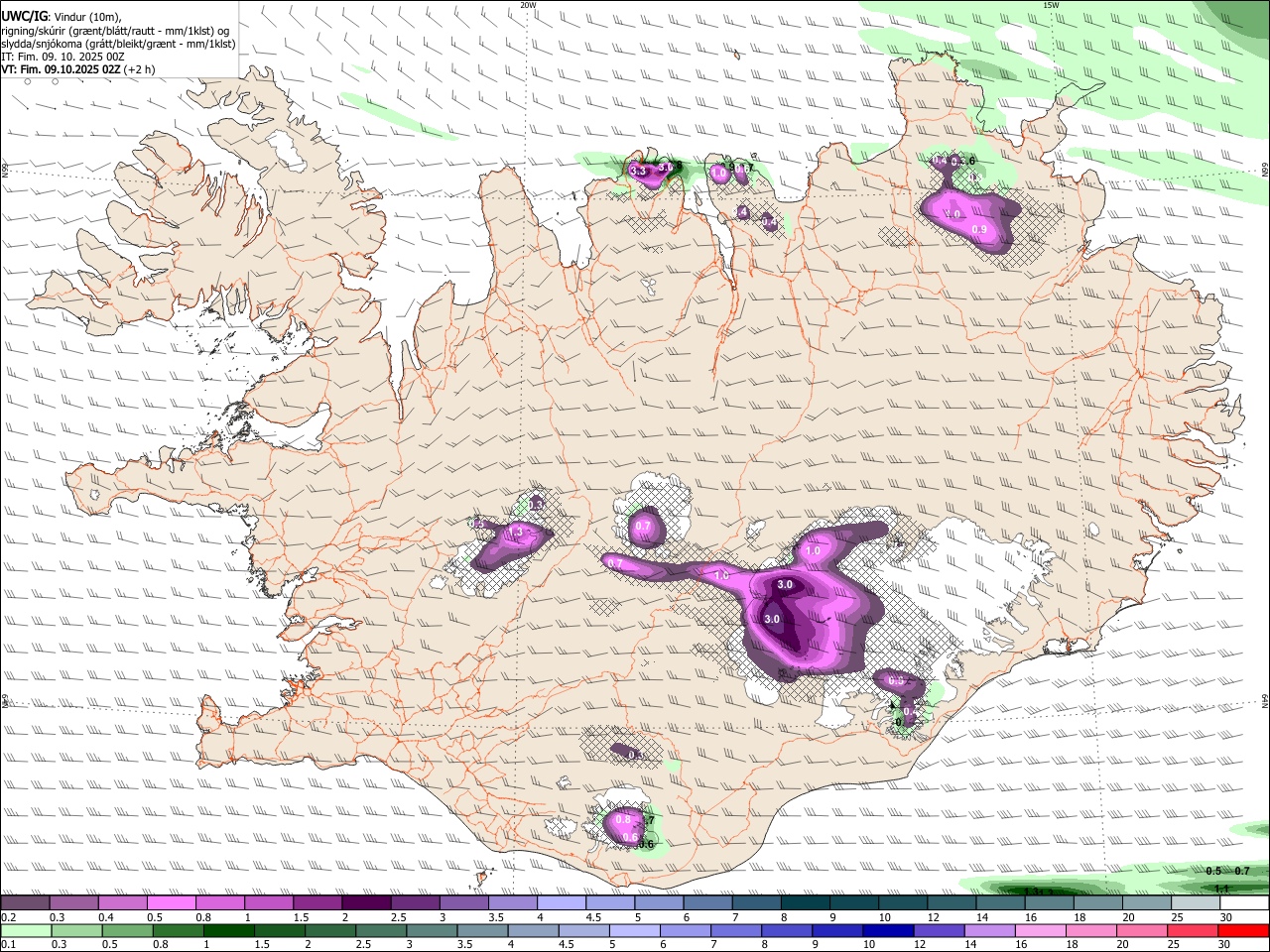
Task: Pick snow legend swatch between 20 and 25
Action: tap(1148, 902)
